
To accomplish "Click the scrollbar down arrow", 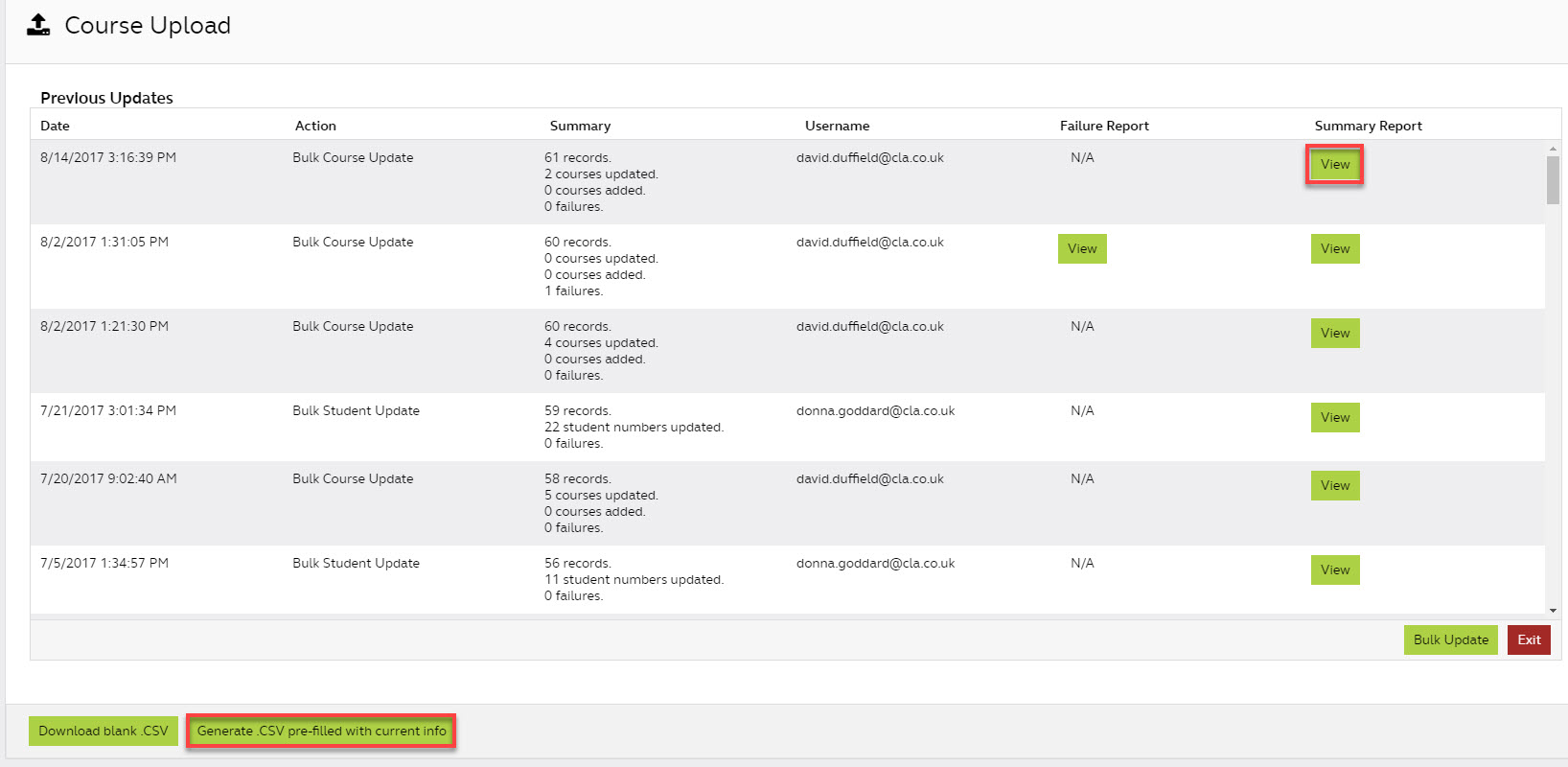I will click(x=1553, y=611).
